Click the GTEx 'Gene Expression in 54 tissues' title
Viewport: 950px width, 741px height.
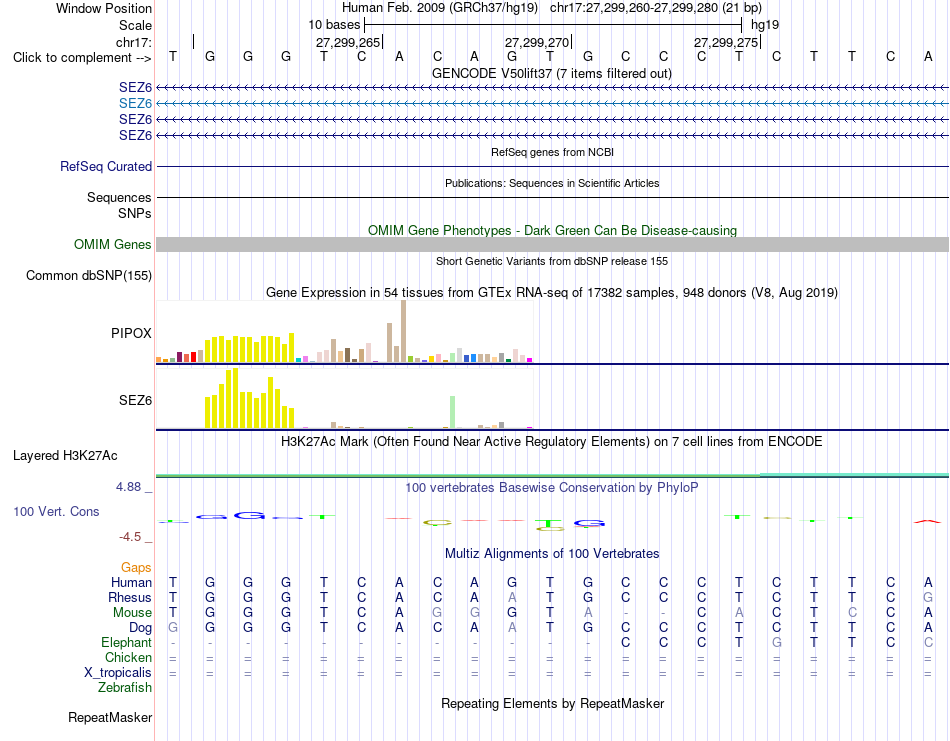(x=552, y=293)
